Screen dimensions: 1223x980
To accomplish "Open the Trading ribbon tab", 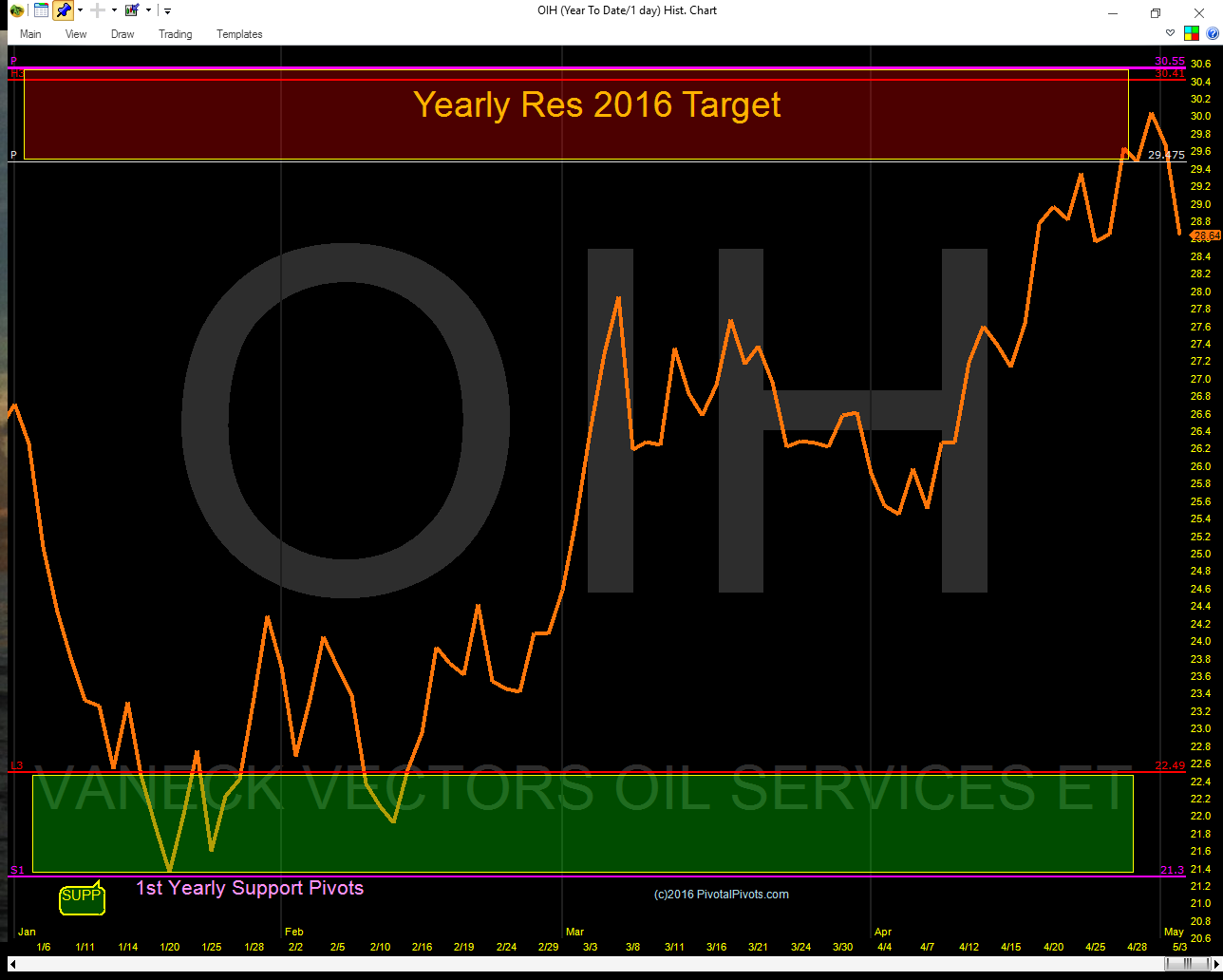I will [176, 34].
